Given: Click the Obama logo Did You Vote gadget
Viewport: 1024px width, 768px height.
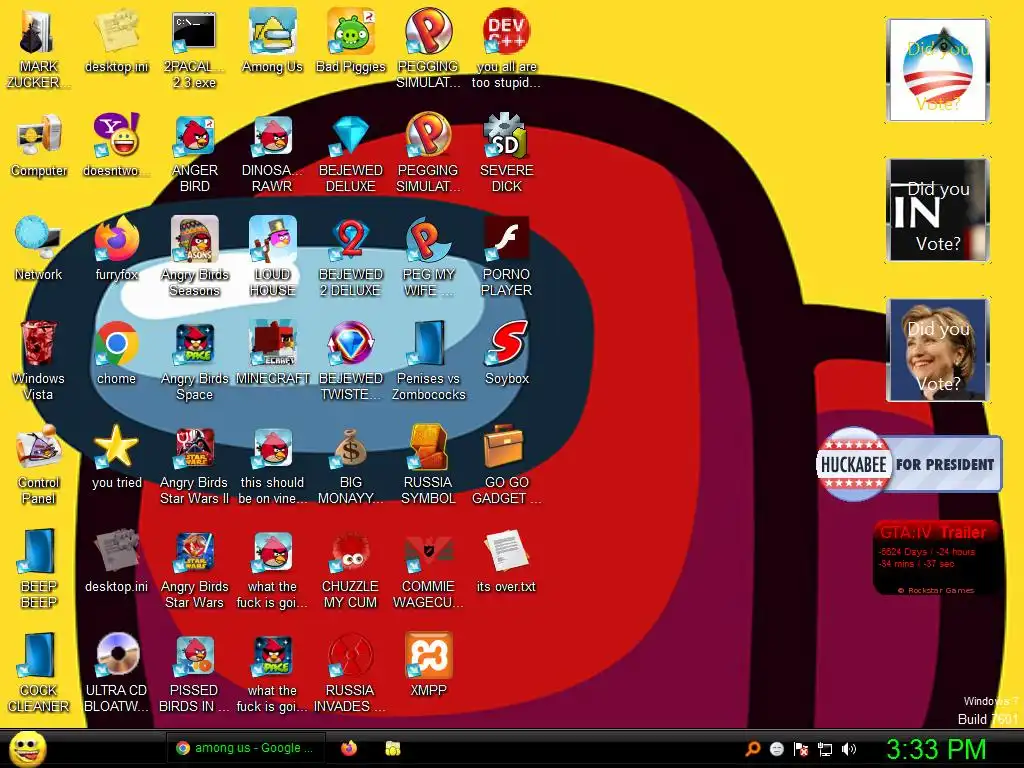Looking at the screenshot, I should click(x=938, y=70).
